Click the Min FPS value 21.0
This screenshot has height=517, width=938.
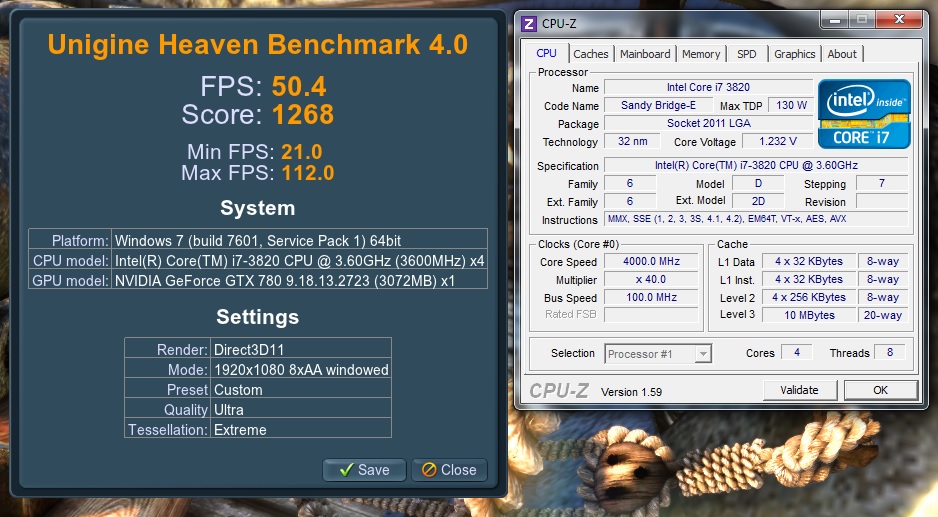302,152
